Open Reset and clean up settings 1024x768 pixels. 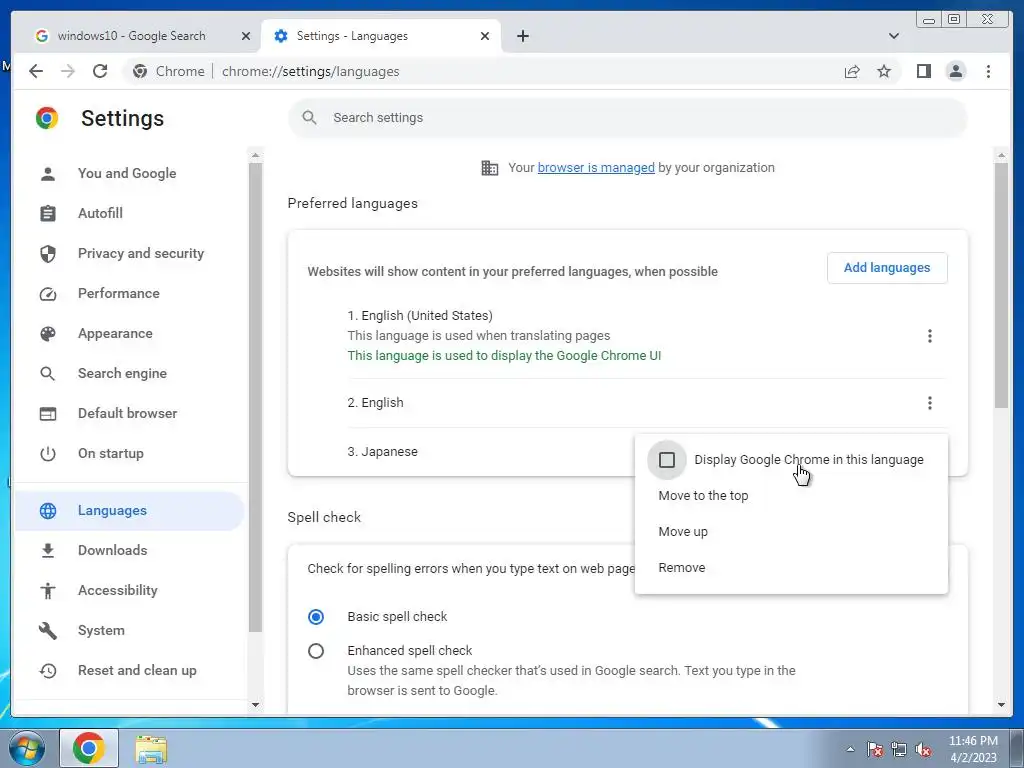127,670
